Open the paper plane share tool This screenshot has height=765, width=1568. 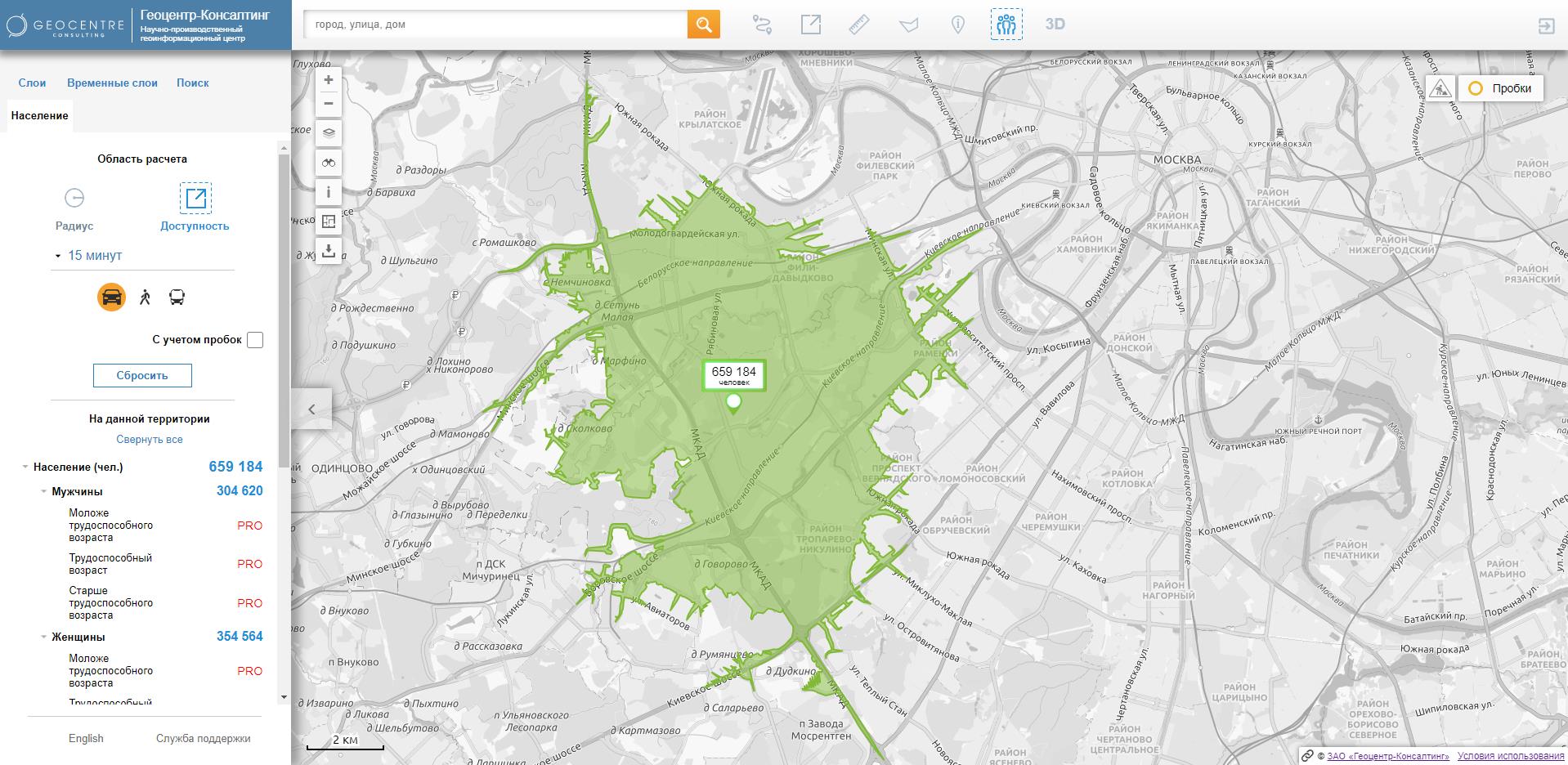click(908, 25)
